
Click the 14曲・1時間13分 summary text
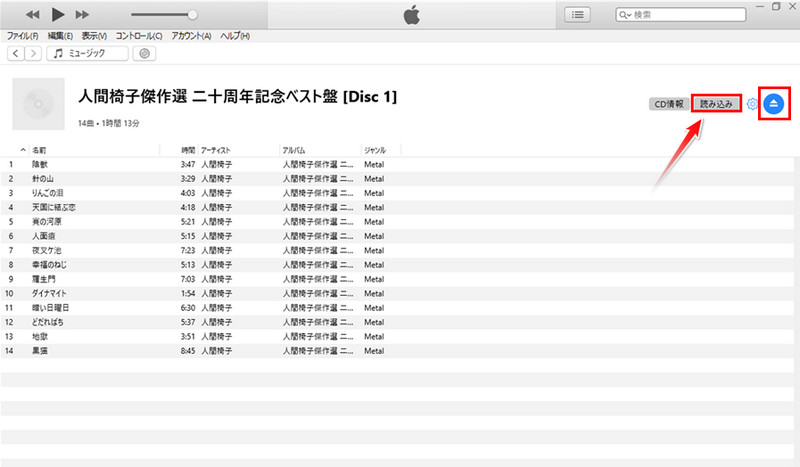pos(109,123)
